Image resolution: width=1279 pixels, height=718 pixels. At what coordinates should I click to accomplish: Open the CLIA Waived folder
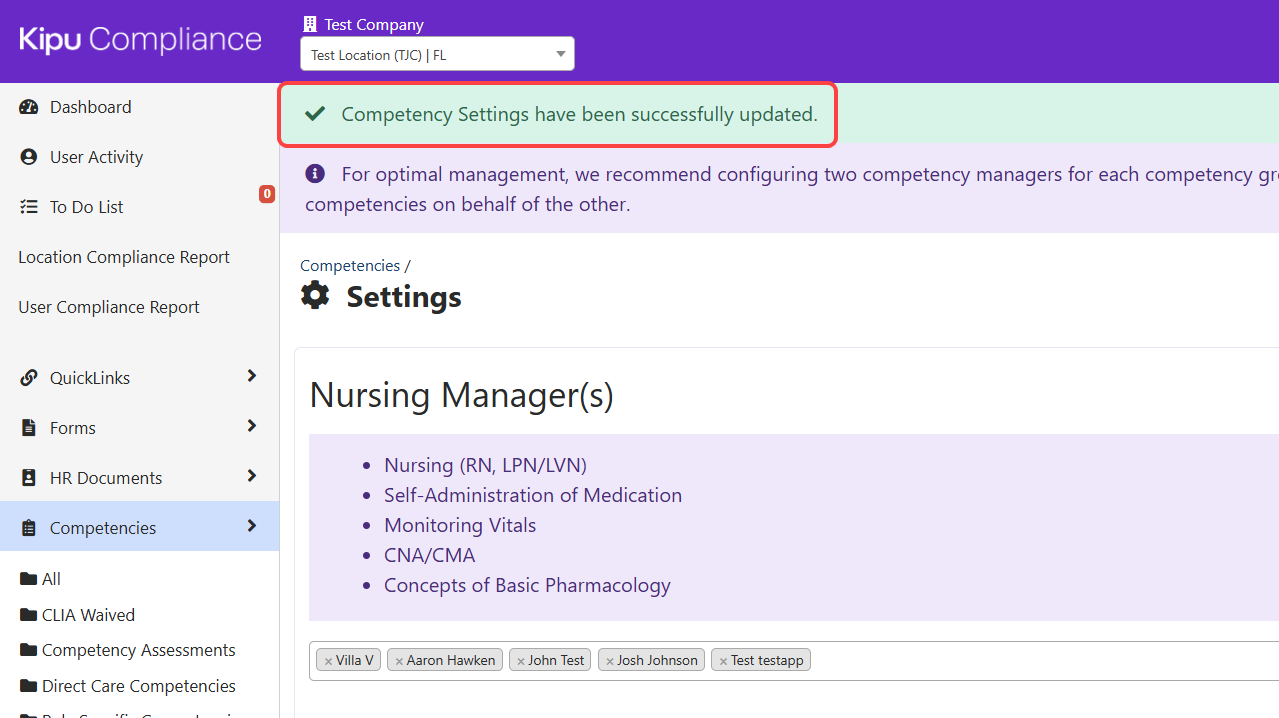88,615
